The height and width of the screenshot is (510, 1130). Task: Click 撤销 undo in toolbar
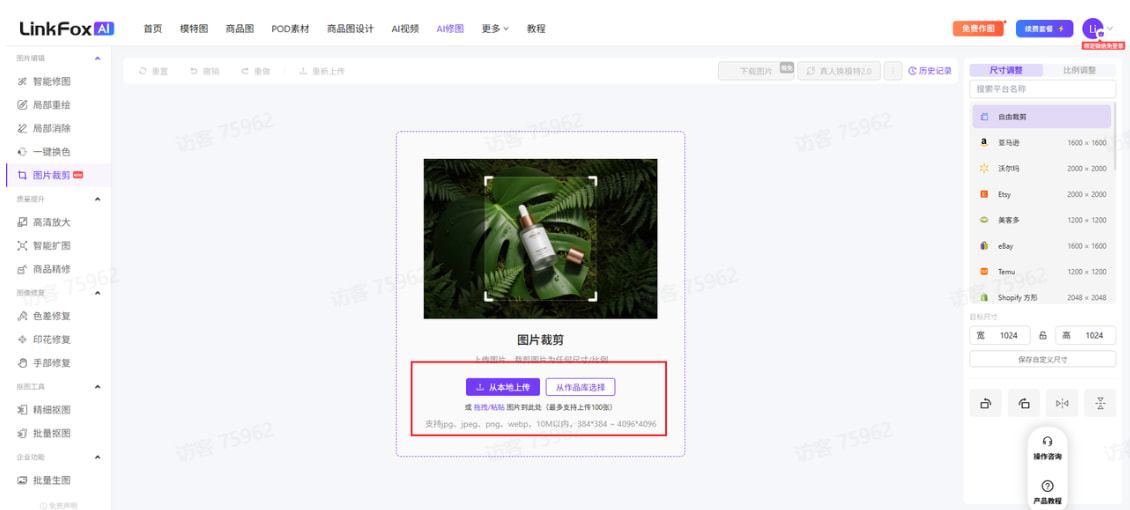pyautogui.click(x=205, y=71)
